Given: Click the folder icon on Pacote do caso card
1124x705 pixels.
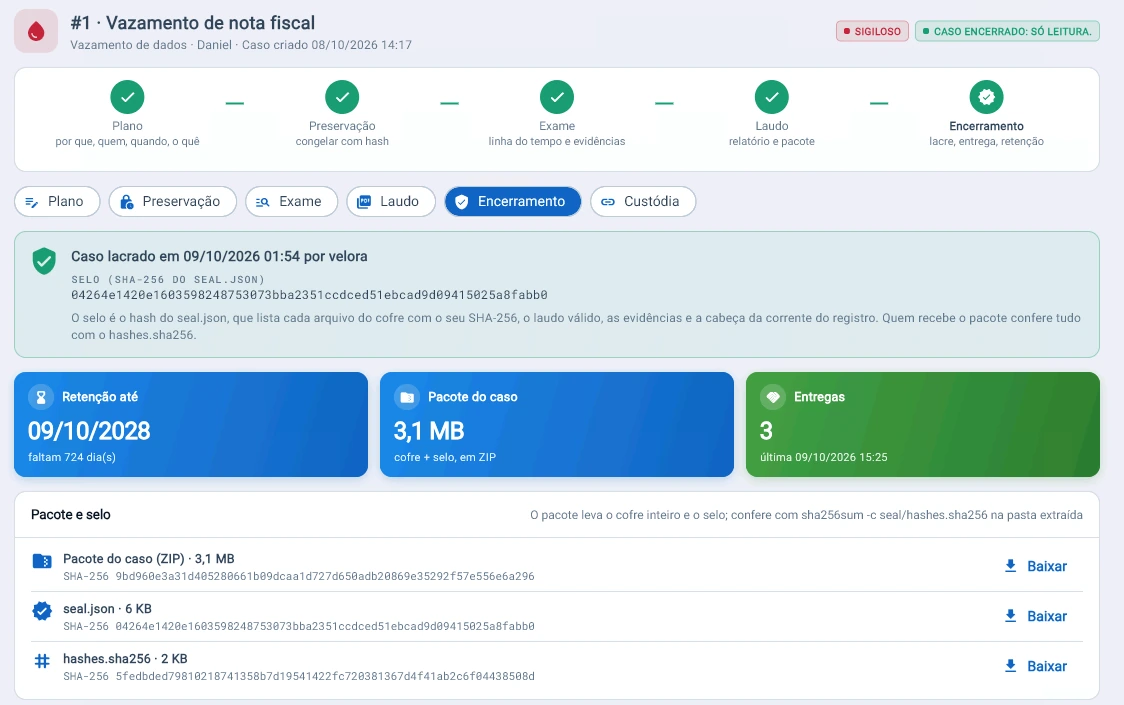Looking at the screenshot, I should pyautogui.click(x=407, y=397).
